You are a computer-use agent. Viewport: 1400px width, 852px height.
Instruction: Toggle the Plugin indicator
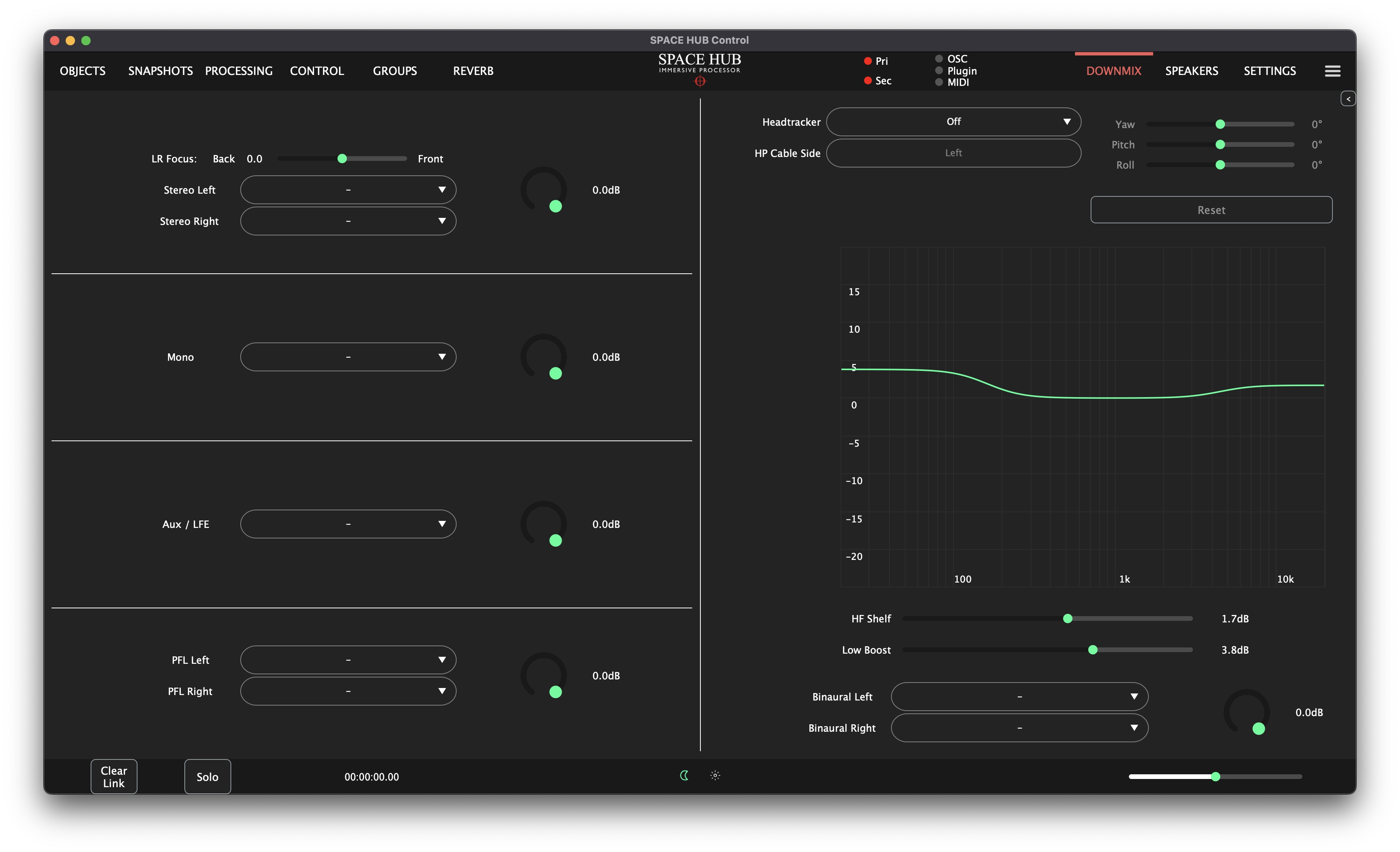939,70
